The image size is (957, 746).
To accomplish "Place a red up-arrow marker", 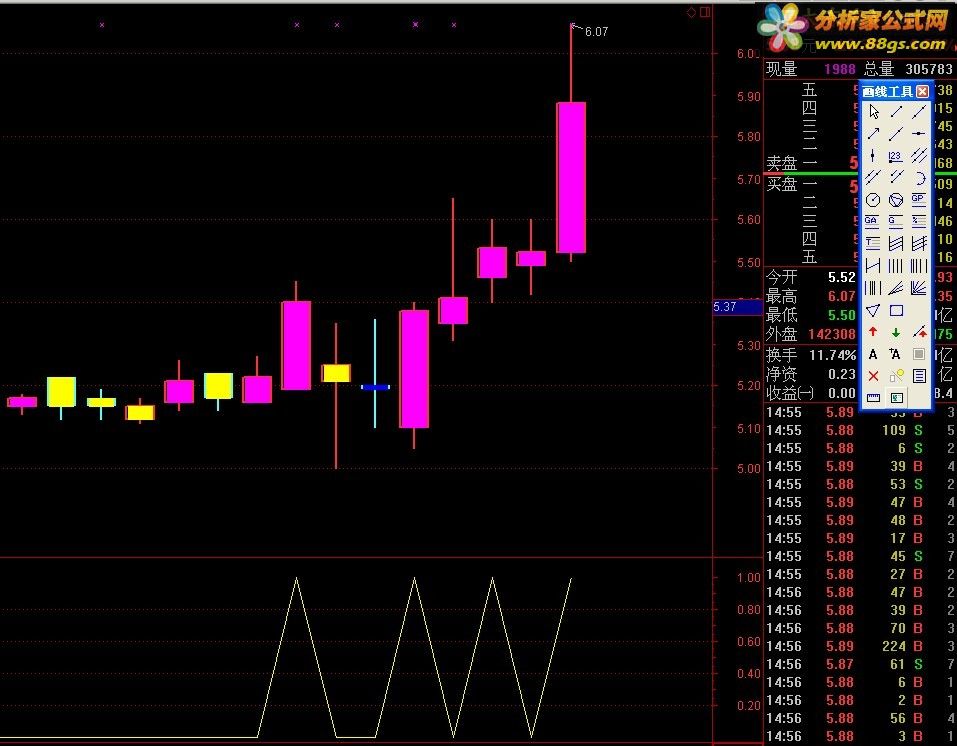I will coord(873,332).
